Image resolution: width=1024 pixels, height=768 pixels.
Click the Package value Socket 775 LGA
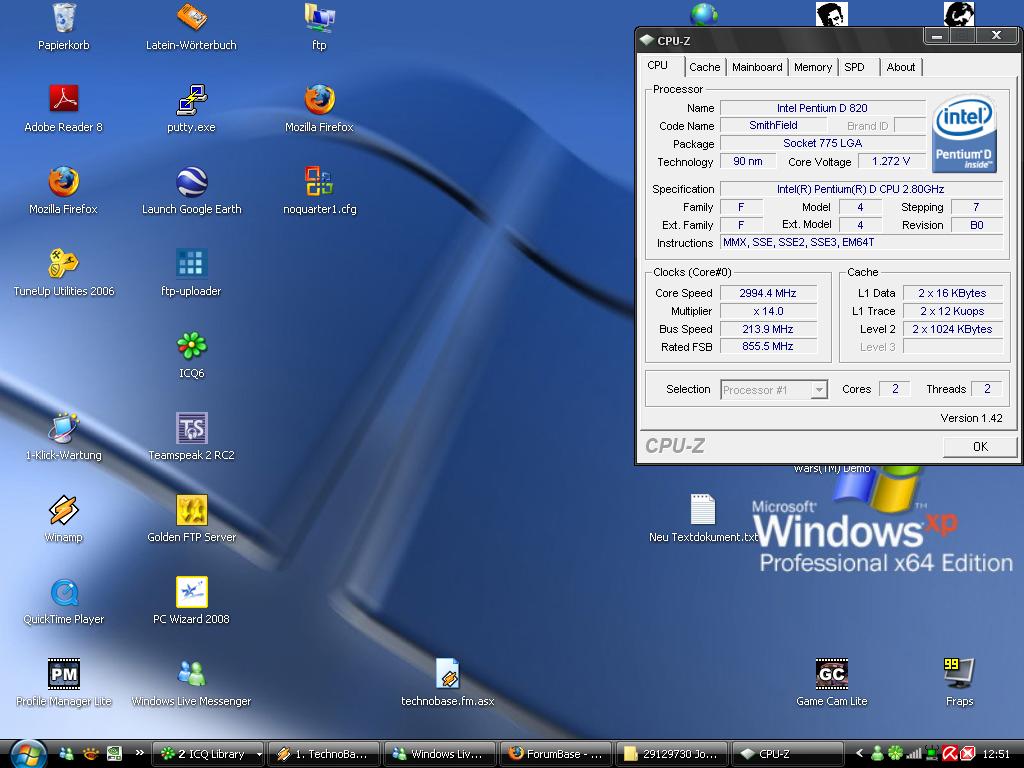822,143
